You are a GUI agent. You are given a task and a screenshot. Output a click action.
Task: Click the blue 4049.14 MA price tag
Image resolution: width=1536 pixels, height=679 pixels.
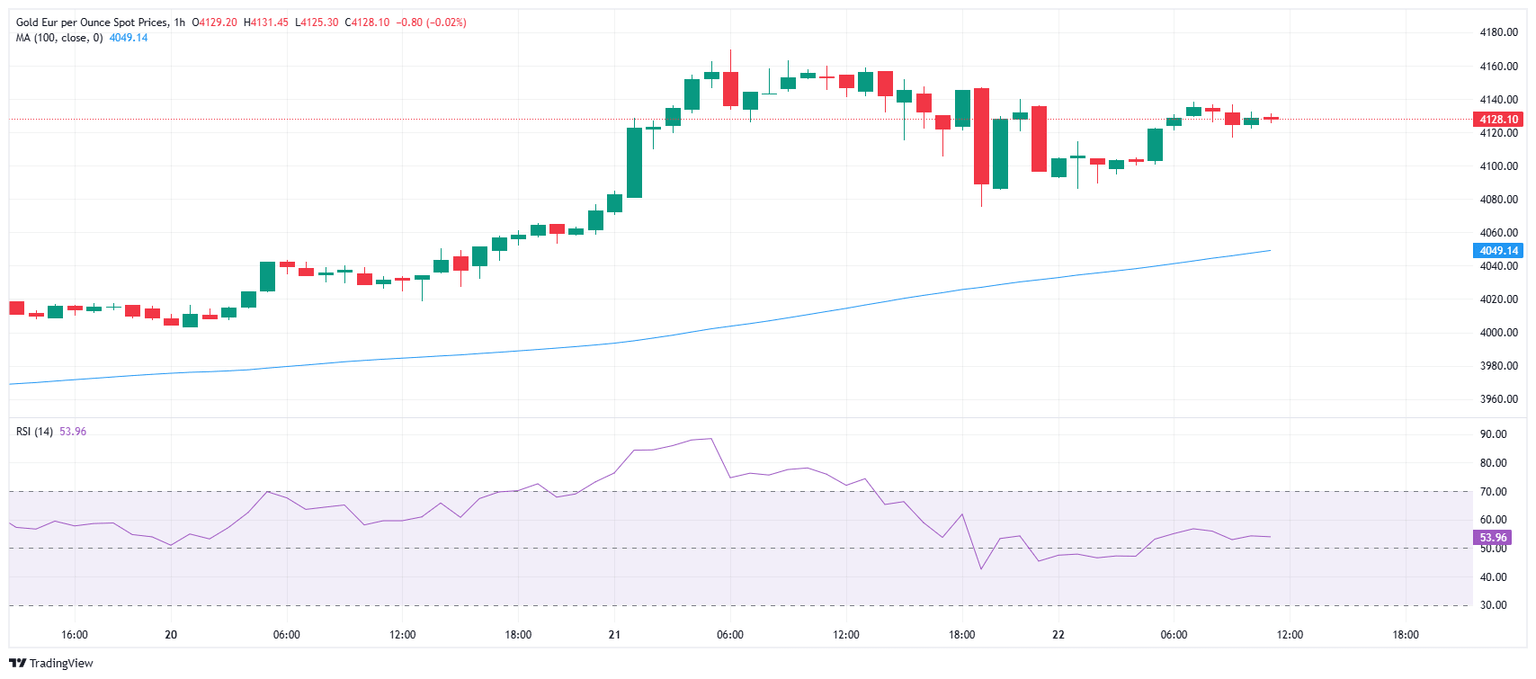pos(1498,250)
